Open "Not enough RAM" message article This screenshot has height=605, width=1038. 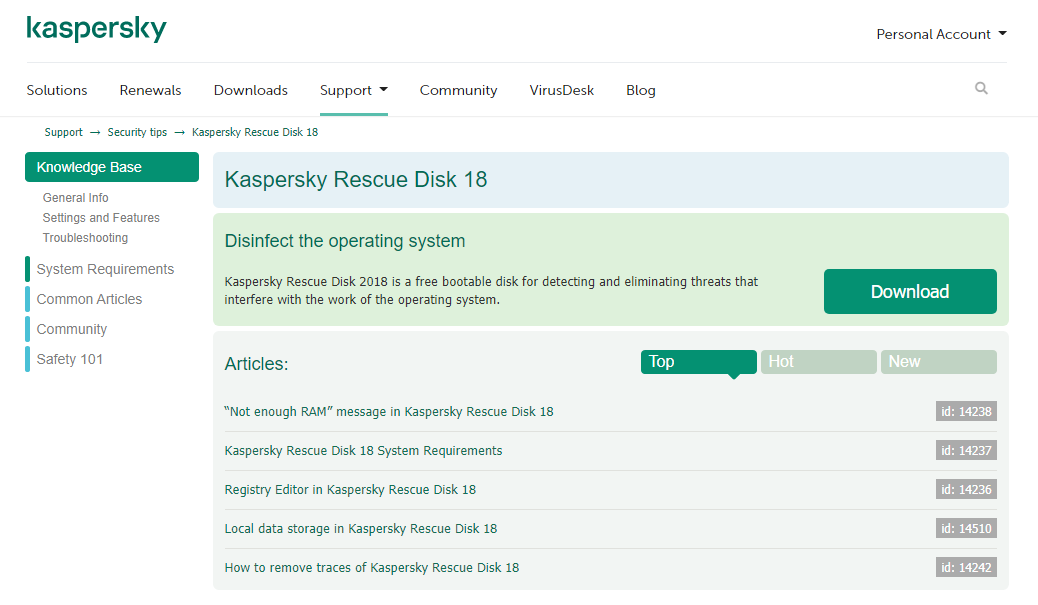tap(389, 412)
